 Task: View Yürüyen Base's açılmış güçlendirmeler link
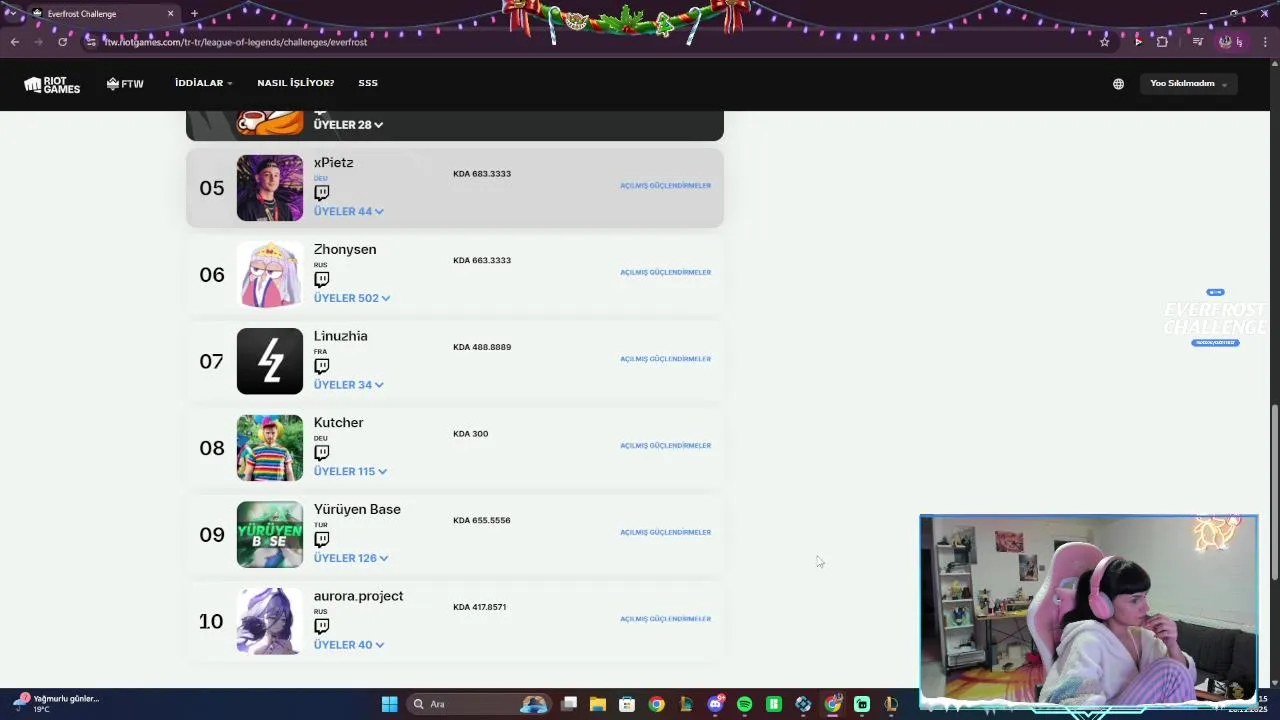point(665,532)
